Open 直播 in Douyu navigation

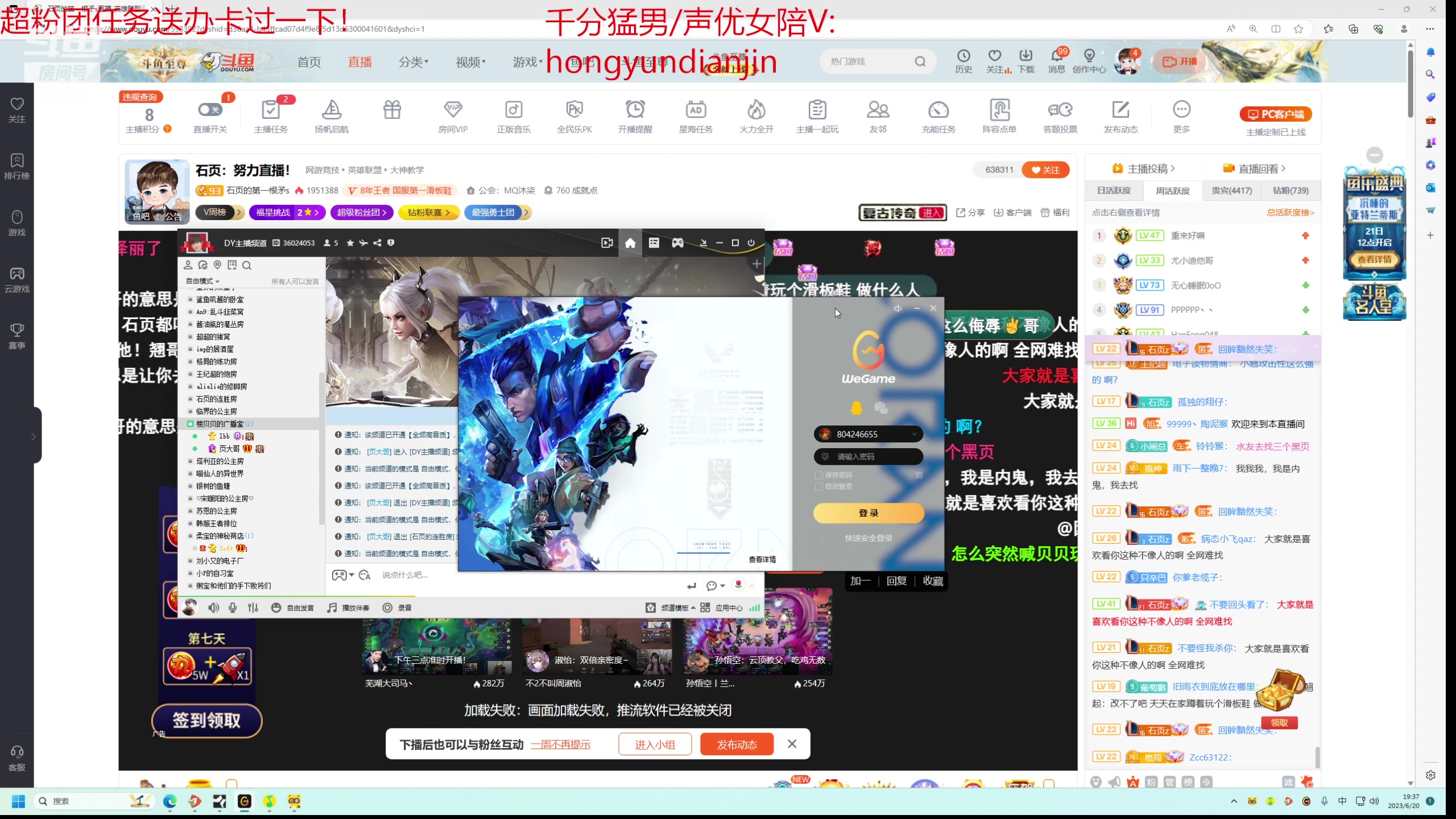pos(360,61)
